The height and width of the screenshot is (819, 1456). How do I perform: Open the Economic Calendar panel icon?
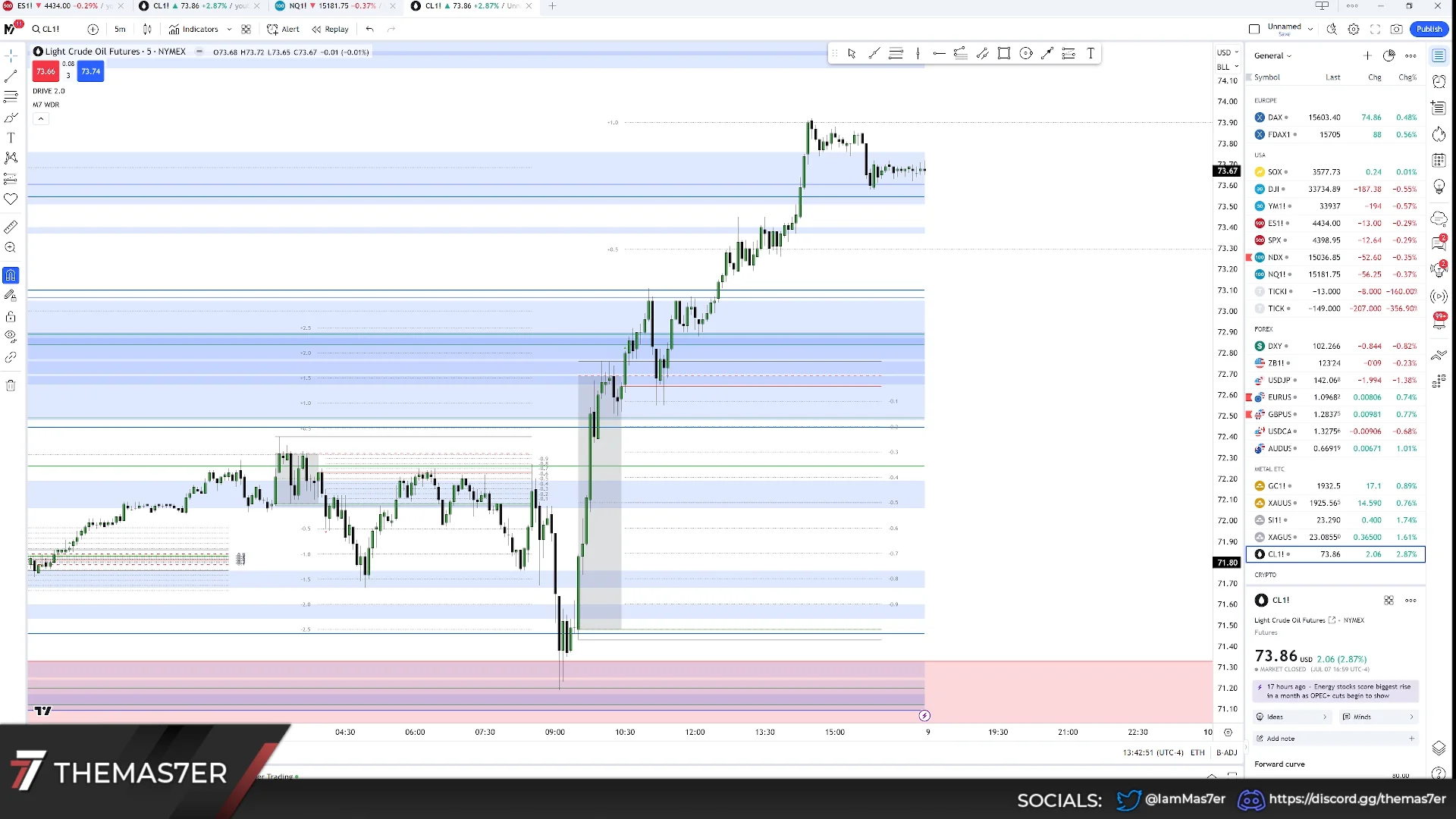1439,160
